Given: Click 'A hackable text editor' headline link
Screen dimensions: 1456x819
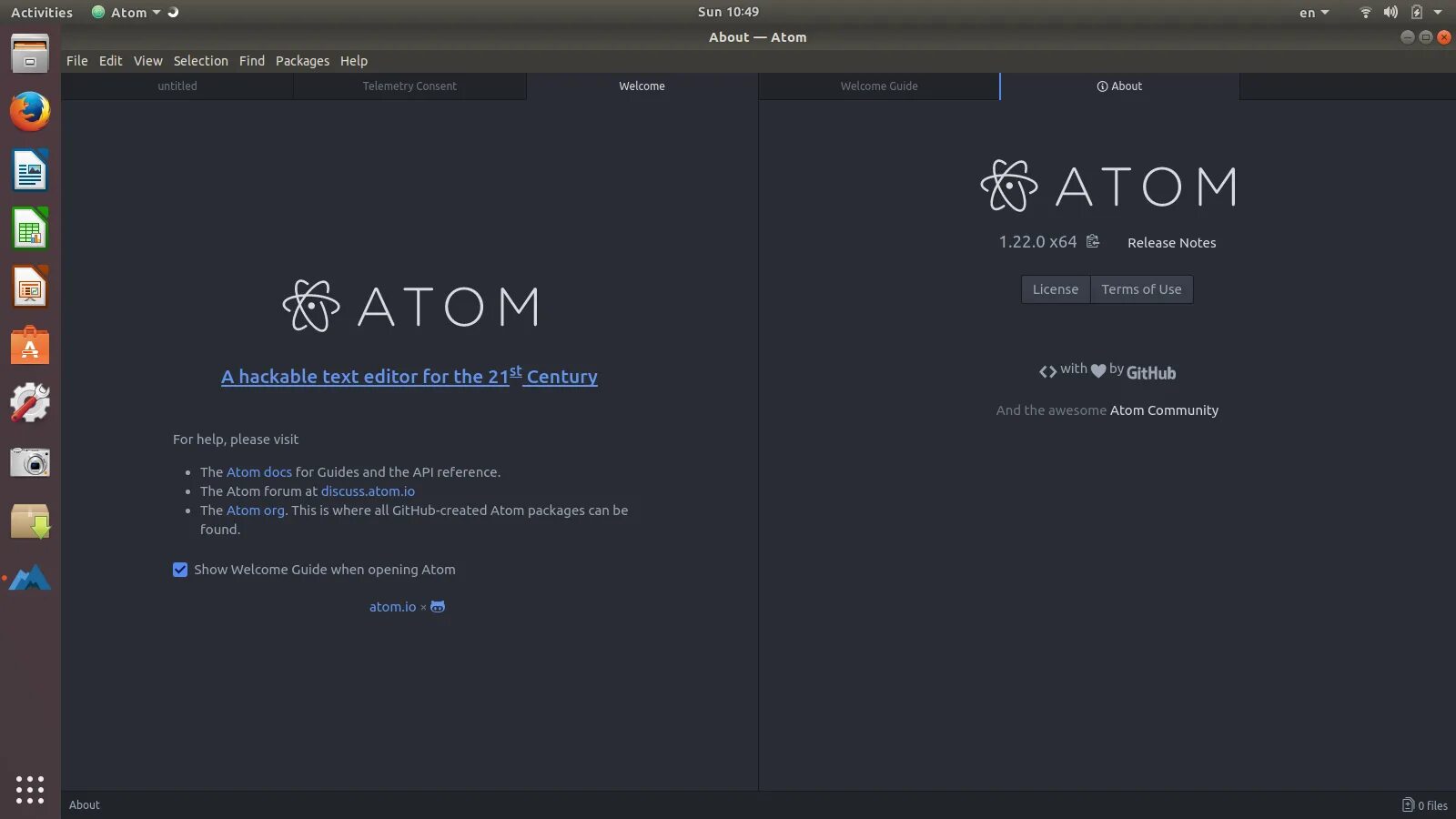Looking at the screenshot, I should tap(409, 376).
